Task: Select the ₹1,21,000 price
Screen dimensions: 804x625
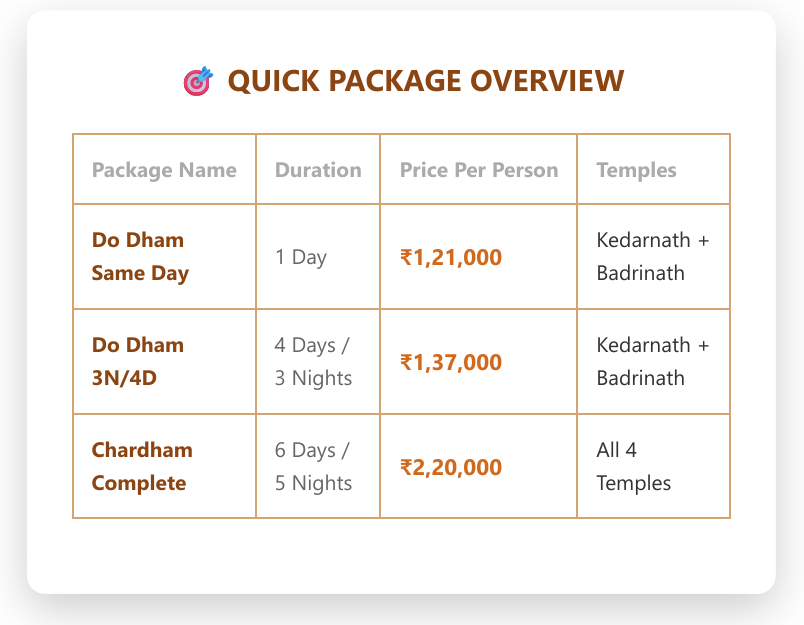Action: (x=451, y=258)
